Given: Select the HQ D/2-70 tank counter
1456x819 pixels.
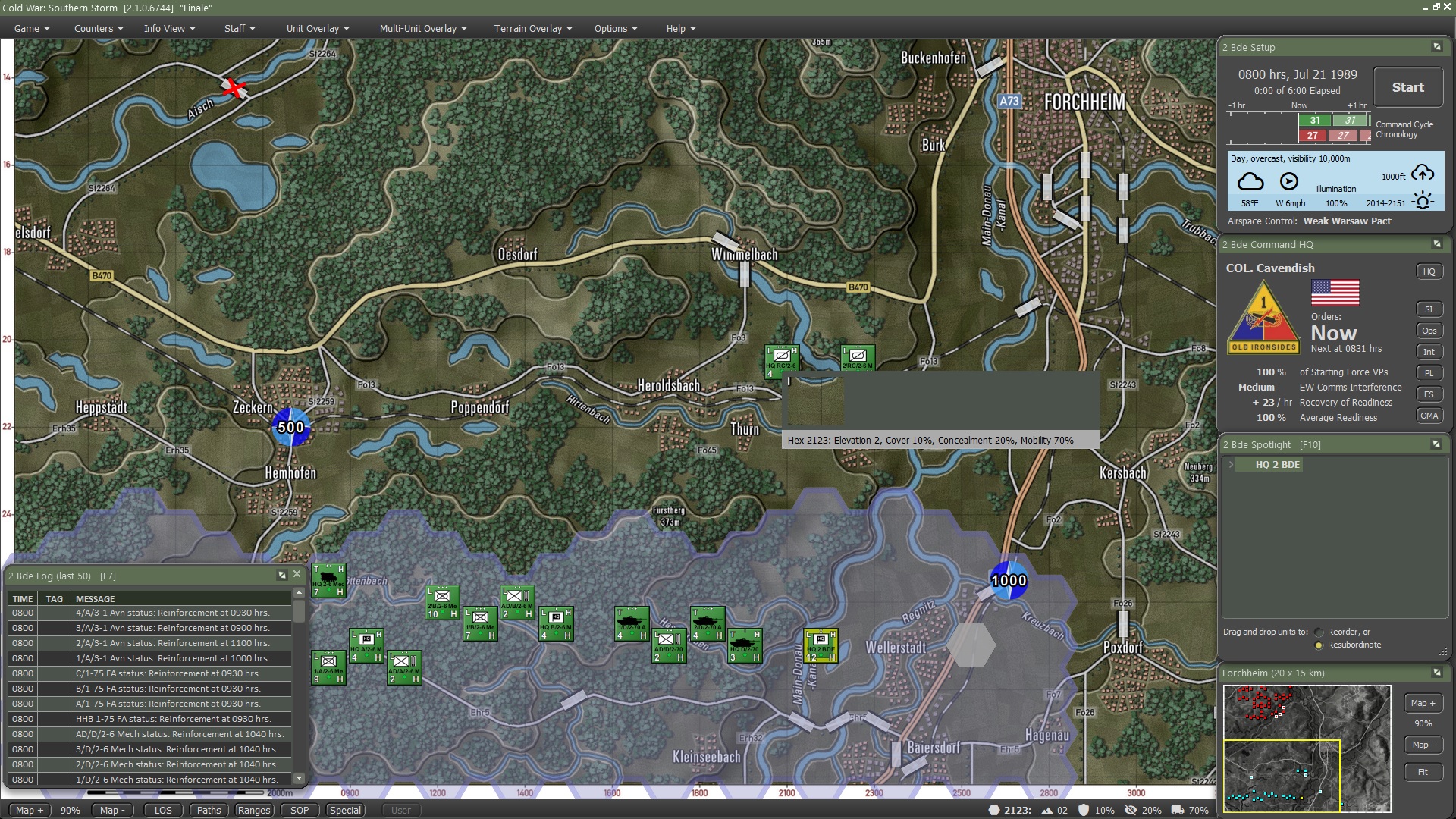Looking at the screenshot, I should (745, 646).
